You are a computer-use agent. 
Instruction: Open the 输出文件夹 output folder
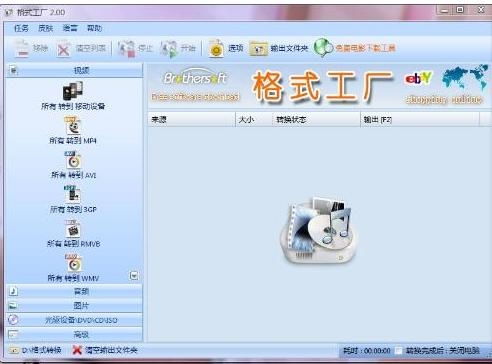pos(278,49)
